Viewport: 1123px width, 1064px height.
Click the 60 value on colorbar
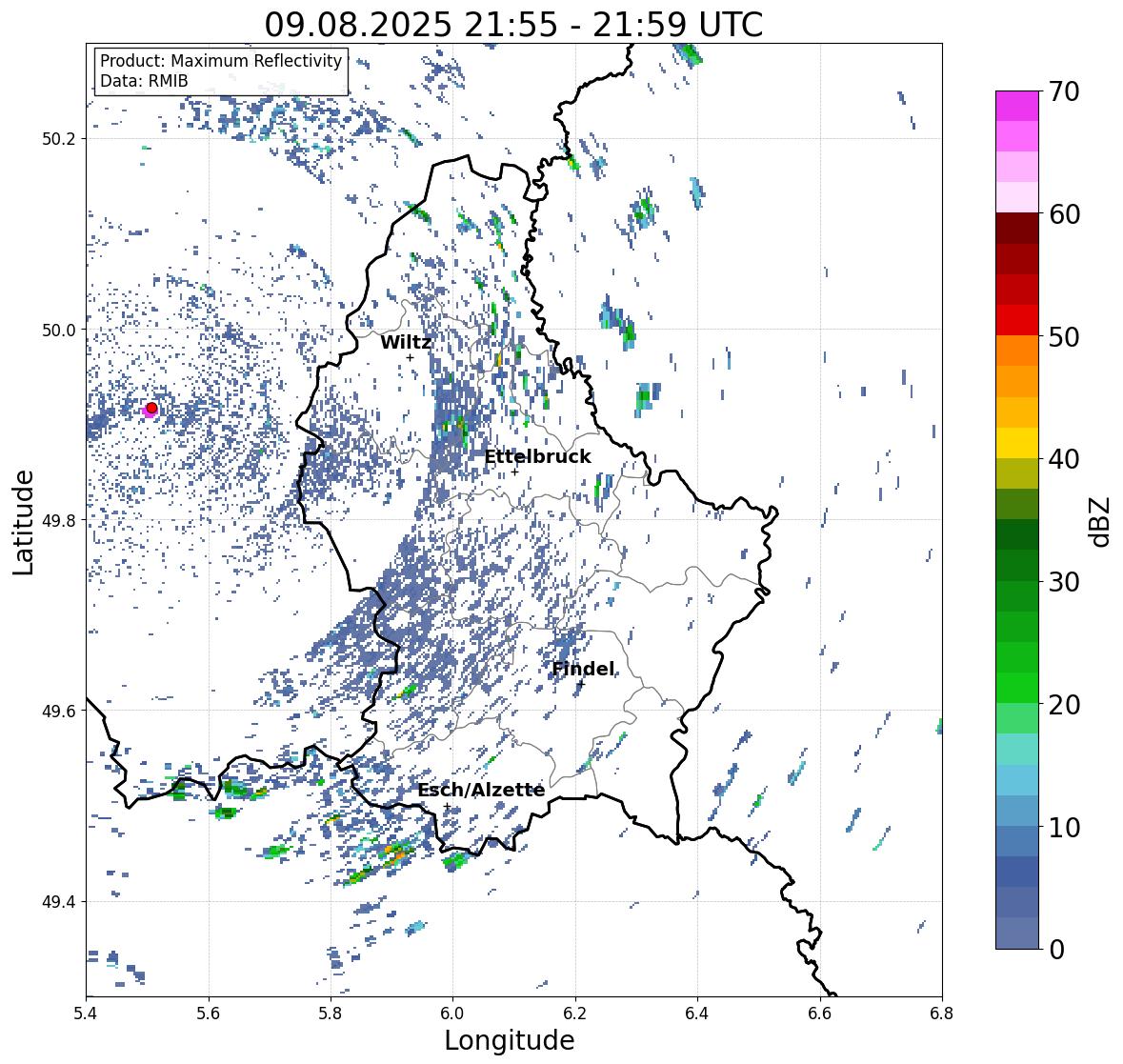1064,214
